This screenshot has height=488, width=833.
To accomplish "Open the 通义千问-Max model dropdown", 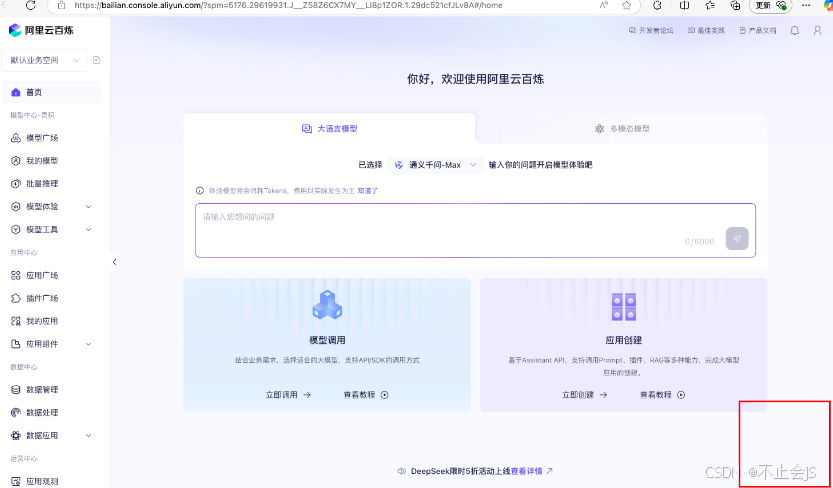I will (x=436, y=165).
